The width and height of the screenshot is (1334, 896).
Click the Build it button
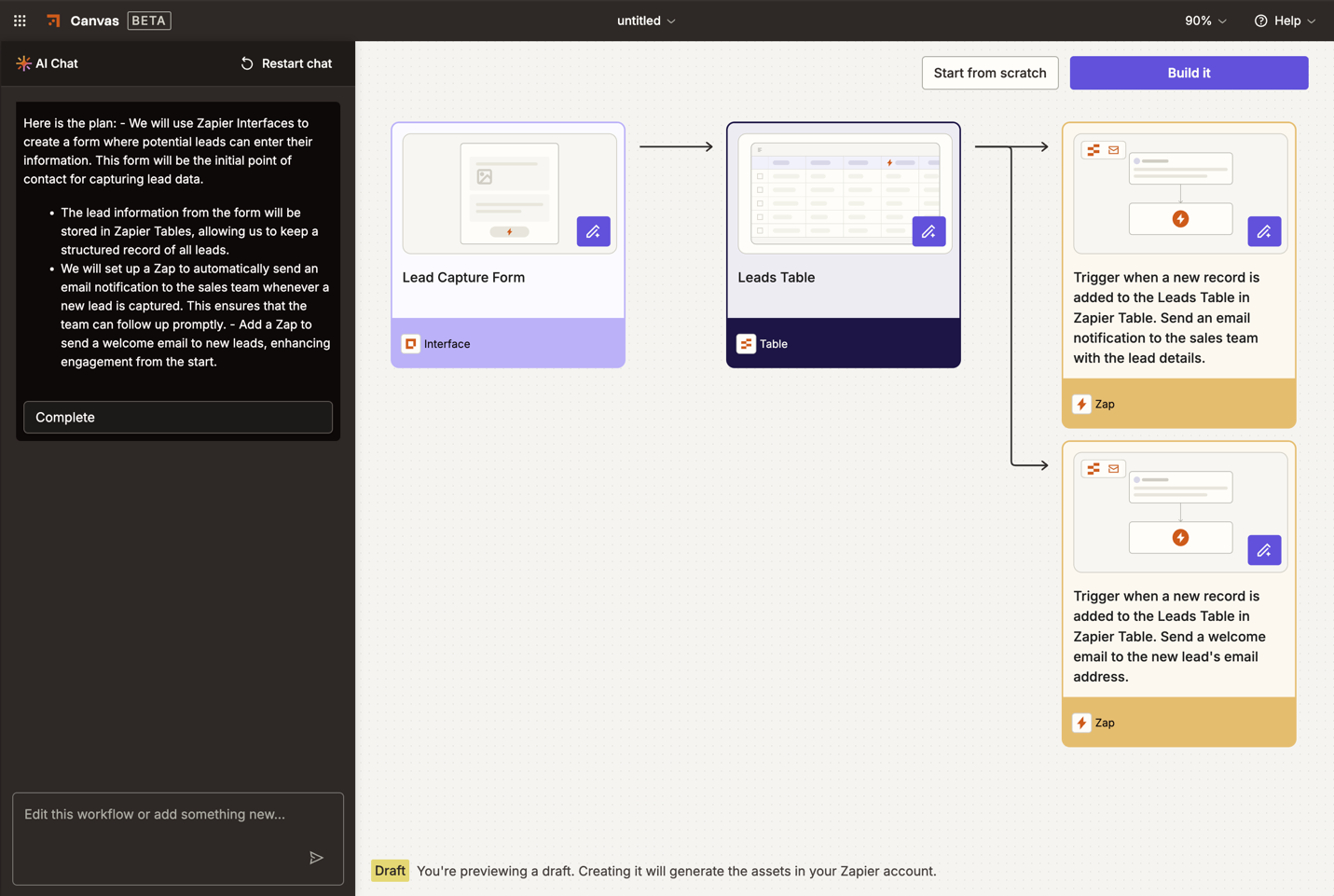pos(1189,73)
